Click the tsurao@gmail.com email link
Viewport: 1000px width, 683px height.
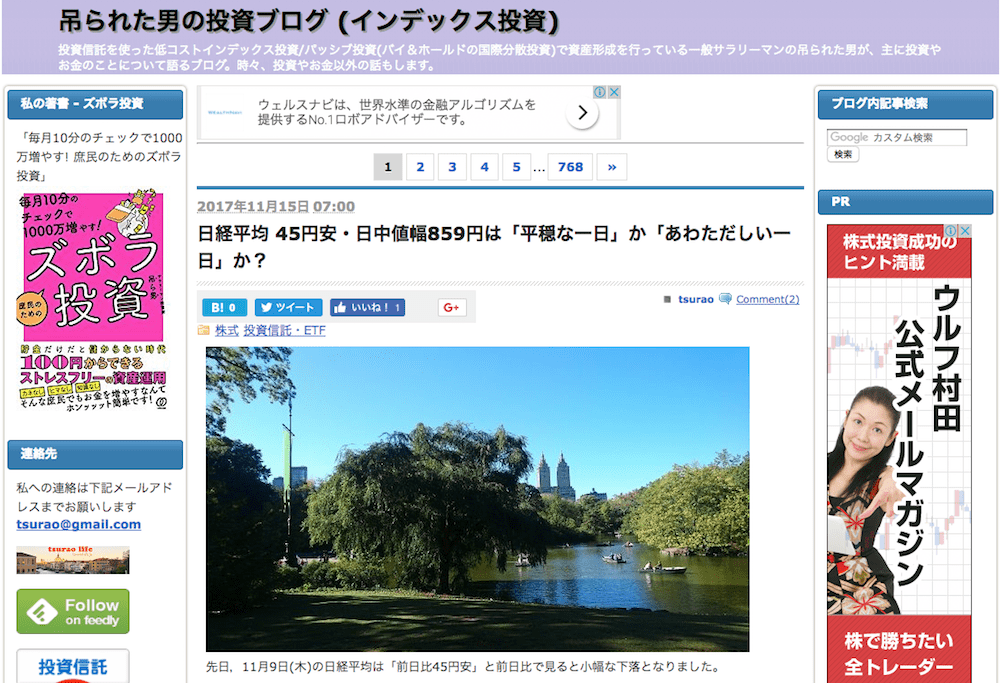coord(78,524)
